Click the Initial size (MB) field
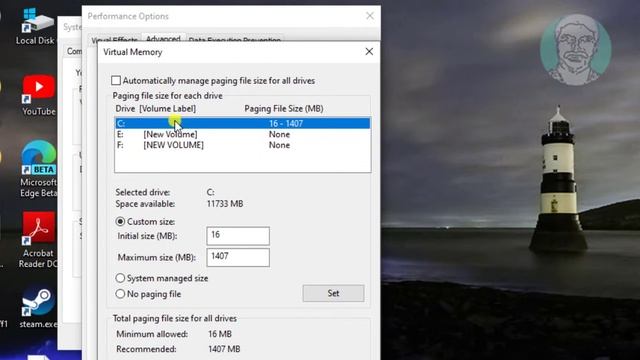640x360 pixels. (x=238, y=236)
